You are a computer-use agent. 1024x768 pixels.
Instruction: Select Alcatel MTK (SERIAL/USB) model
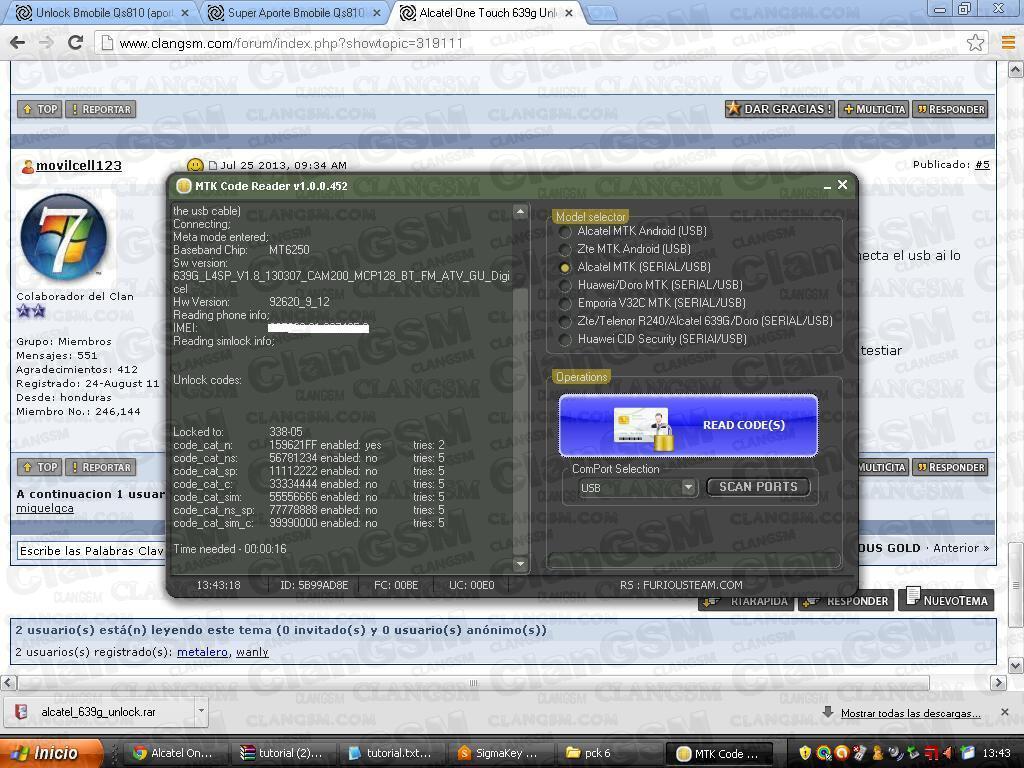click(566, 267)
